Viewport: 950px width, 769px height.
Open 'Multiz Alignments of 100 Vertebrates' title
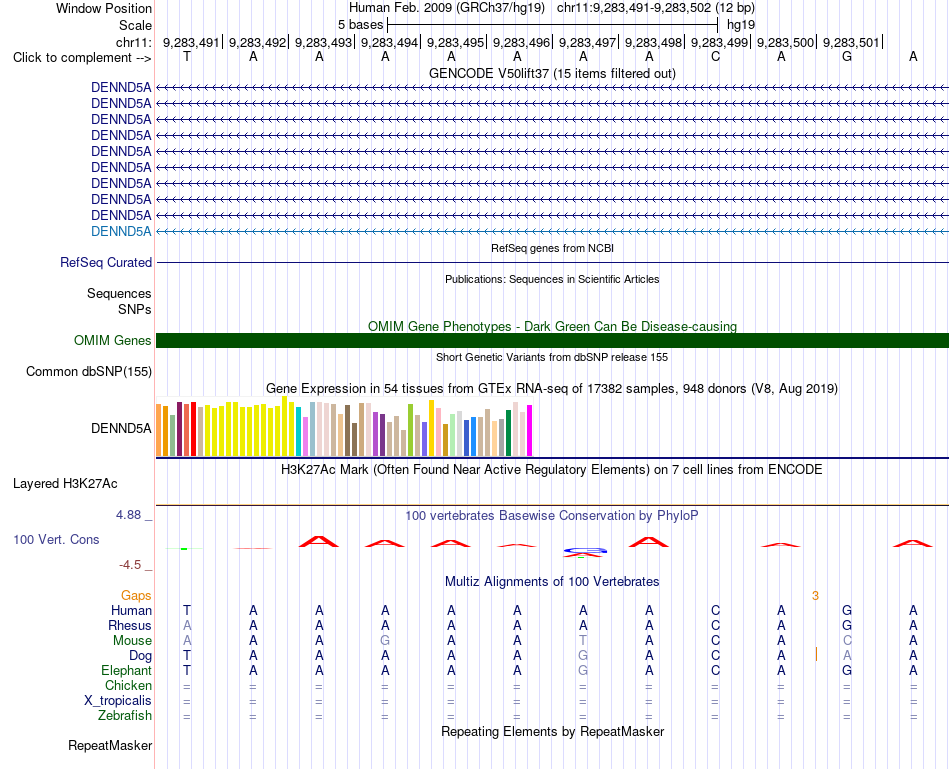point(552,582)
